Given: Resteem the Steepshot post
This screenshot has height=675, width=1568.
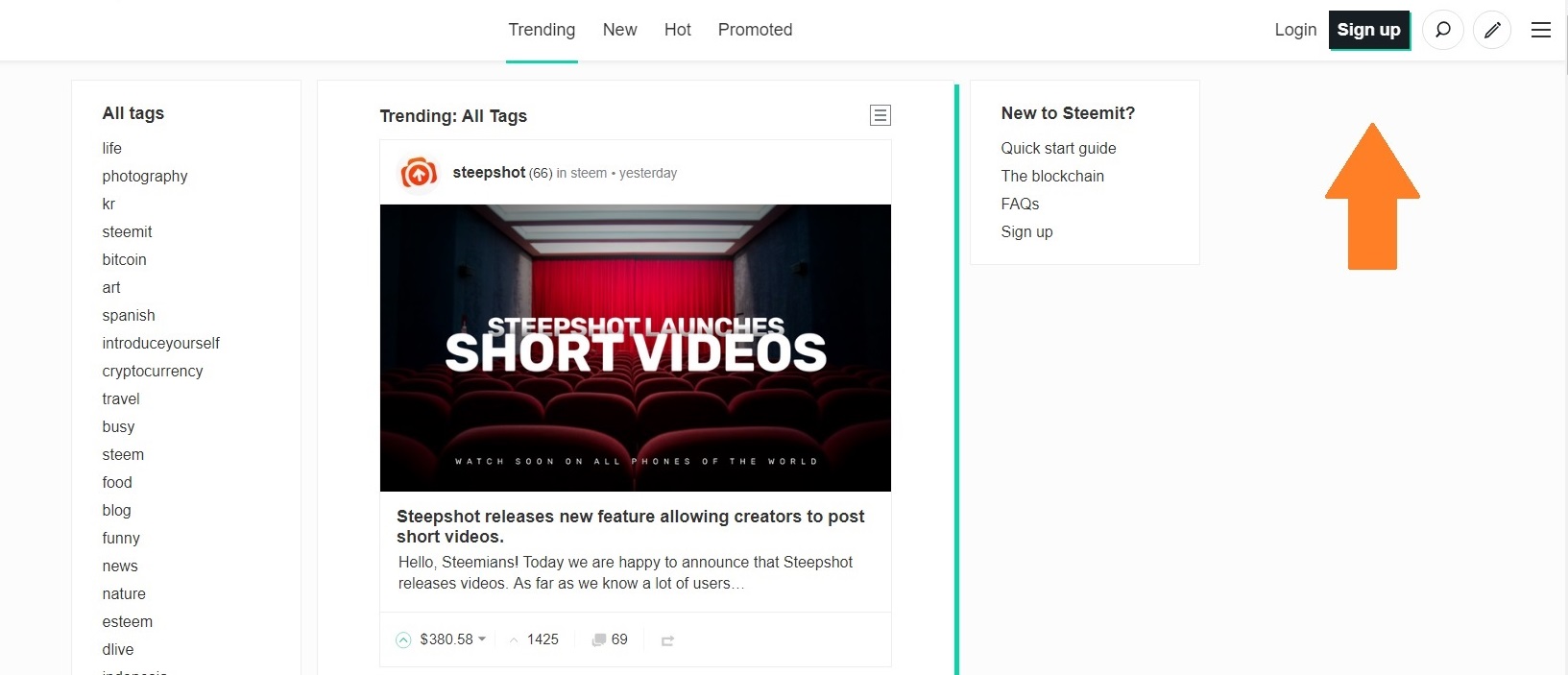Looking at the screenshot, I should coord(667,640).
